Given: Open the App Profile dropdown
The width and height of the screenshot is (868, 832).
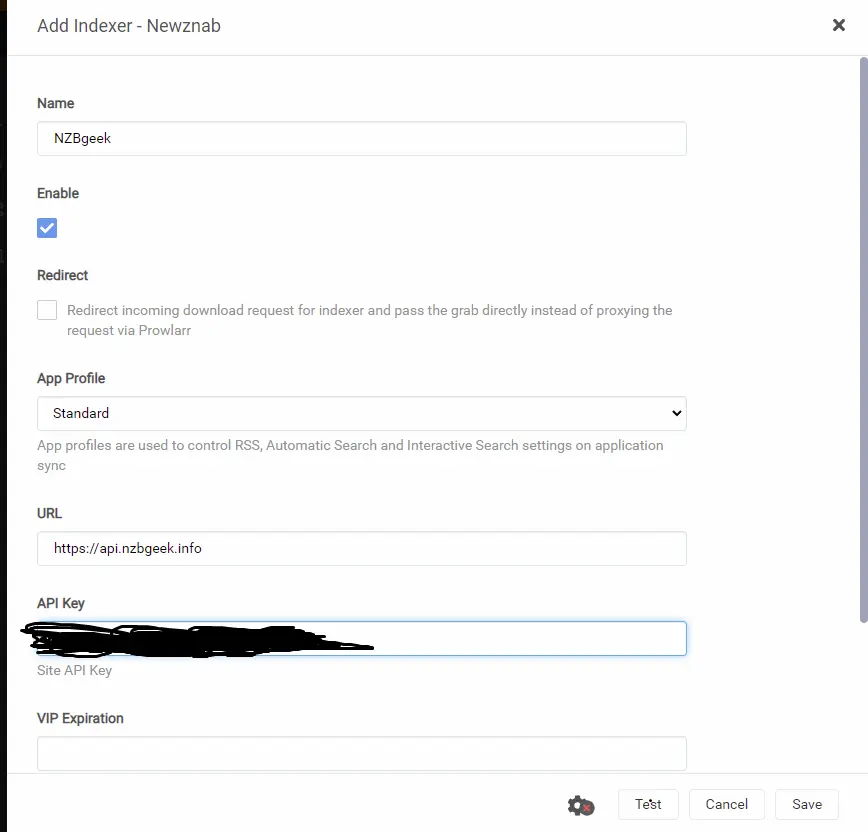Looking at the screenshot, I should (361, 413).
